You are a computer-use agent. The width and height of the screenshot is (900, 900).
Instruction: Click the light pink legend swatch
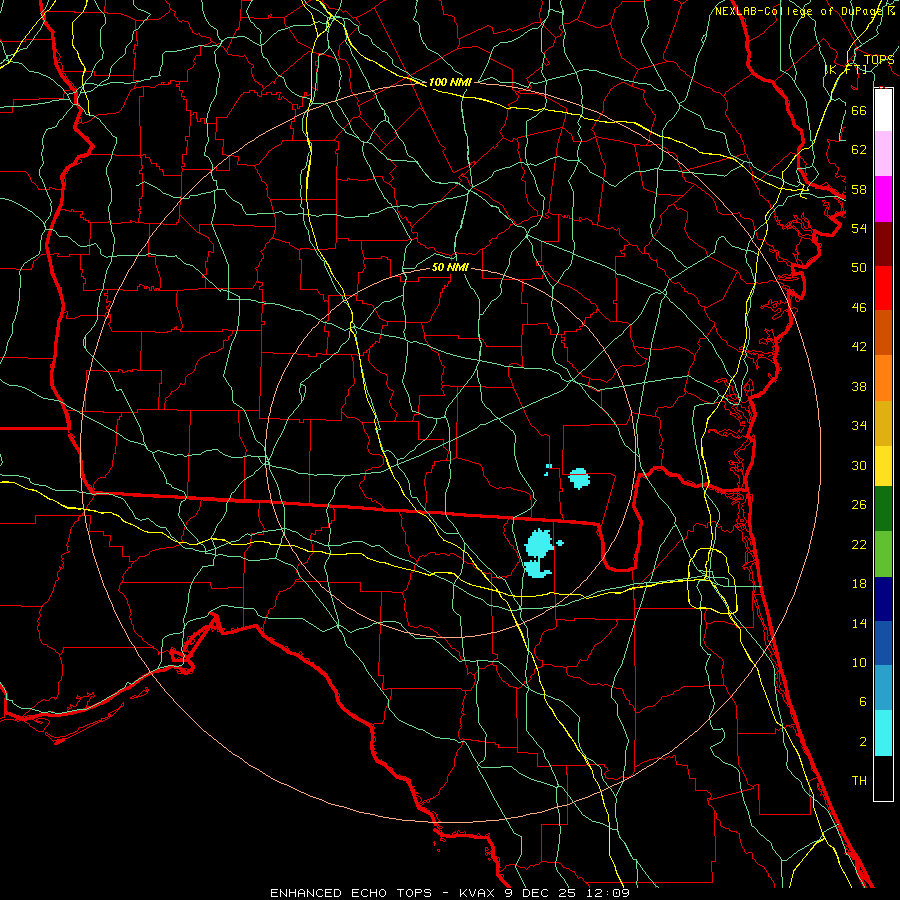[883, 153]
